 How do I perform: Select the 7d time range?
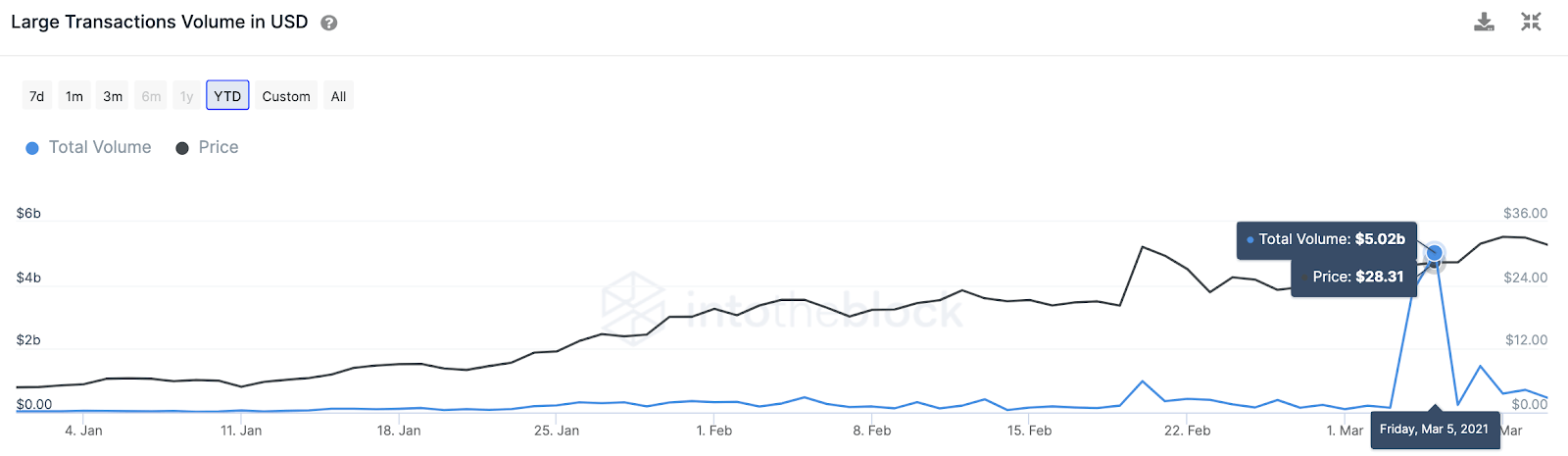(x=37, y=96)
